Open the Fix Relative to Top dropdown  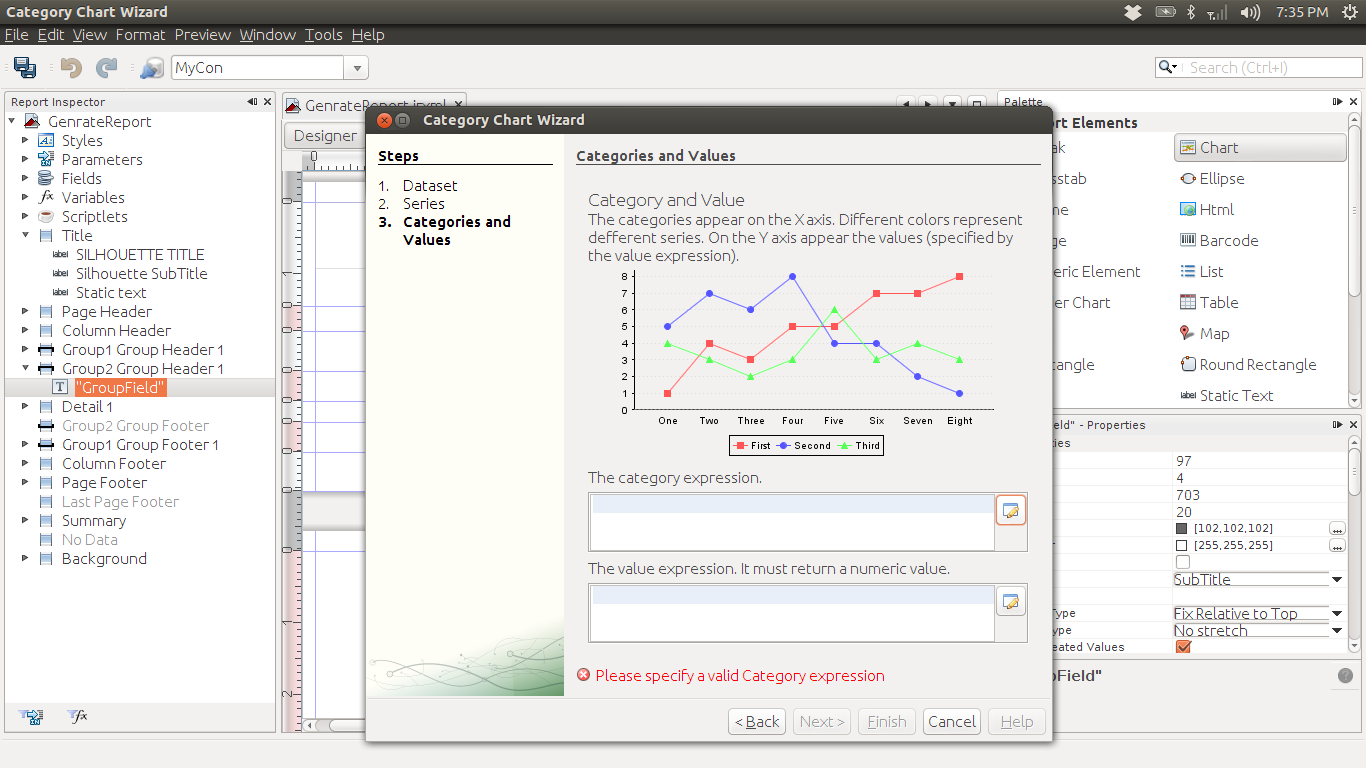tap(1337, 613)
